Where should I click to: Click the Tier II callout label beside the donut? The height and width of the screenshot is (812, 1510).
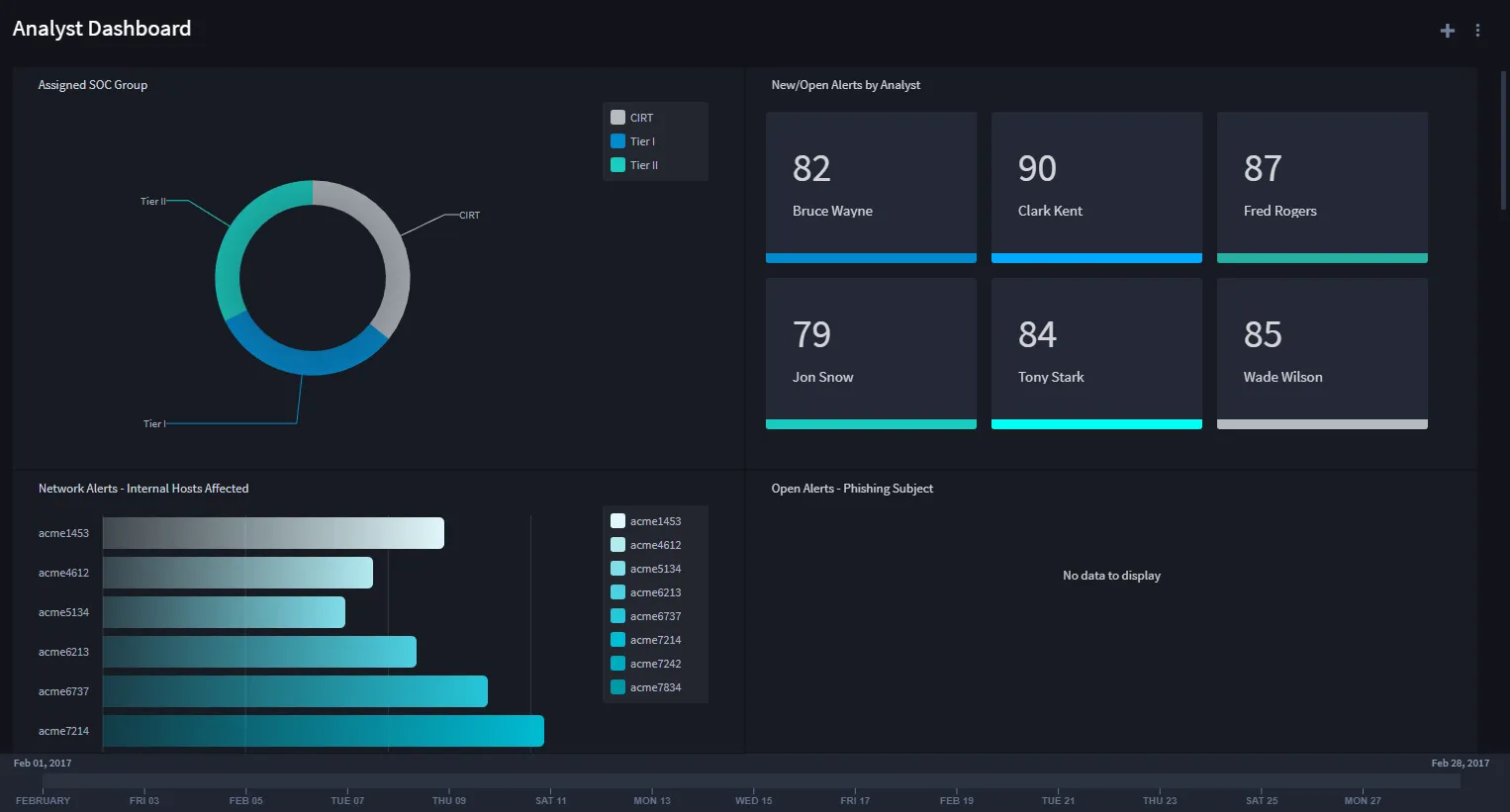coord(153,202)
